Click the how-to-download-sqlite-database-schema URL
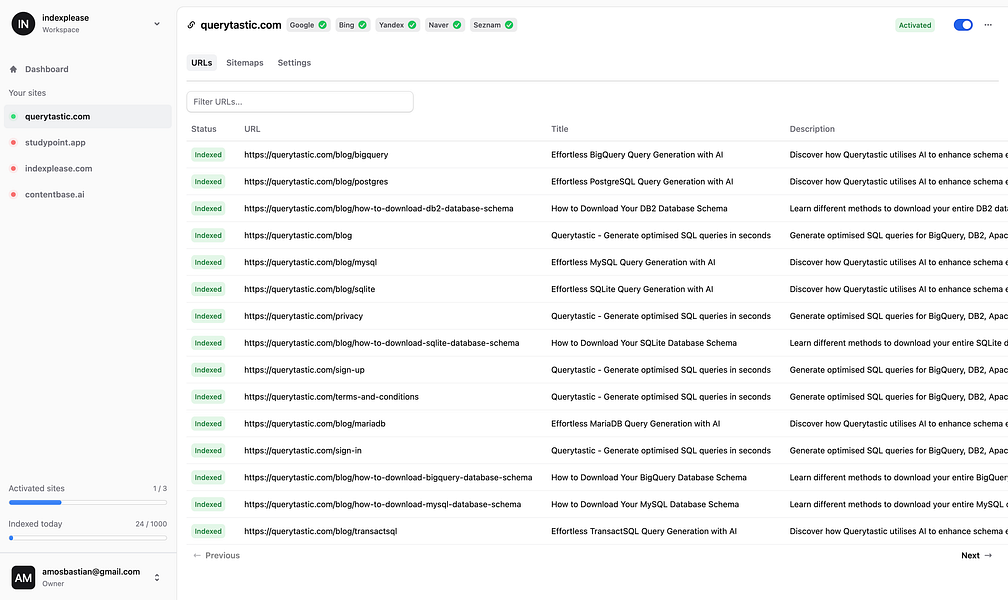 (382, 343)
